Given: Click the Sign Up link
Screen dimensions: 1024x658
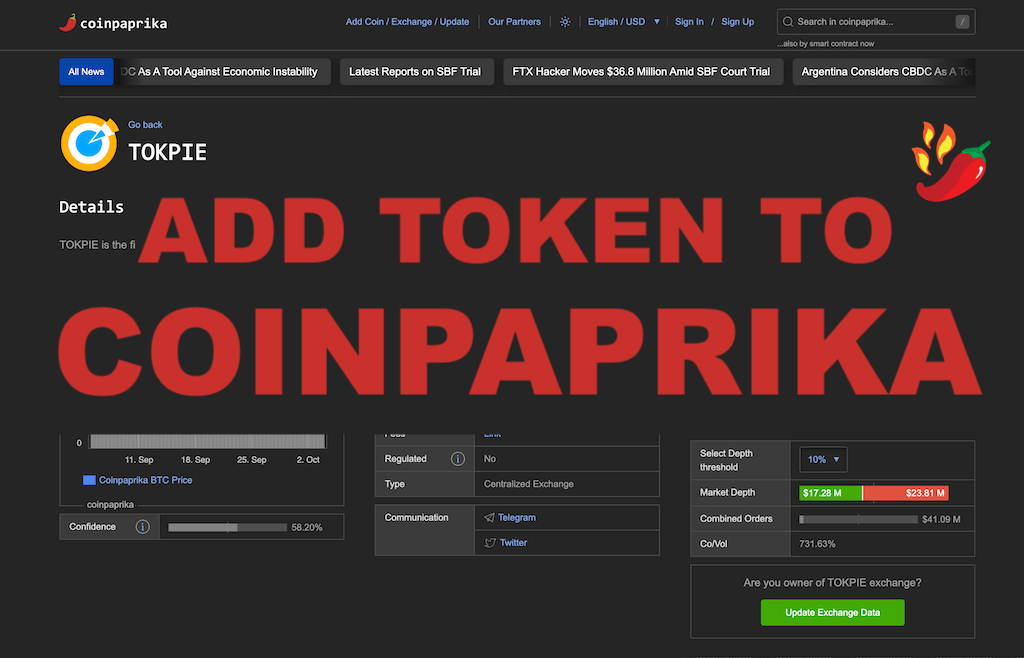Looking at the screenshot, I should 737,22.
